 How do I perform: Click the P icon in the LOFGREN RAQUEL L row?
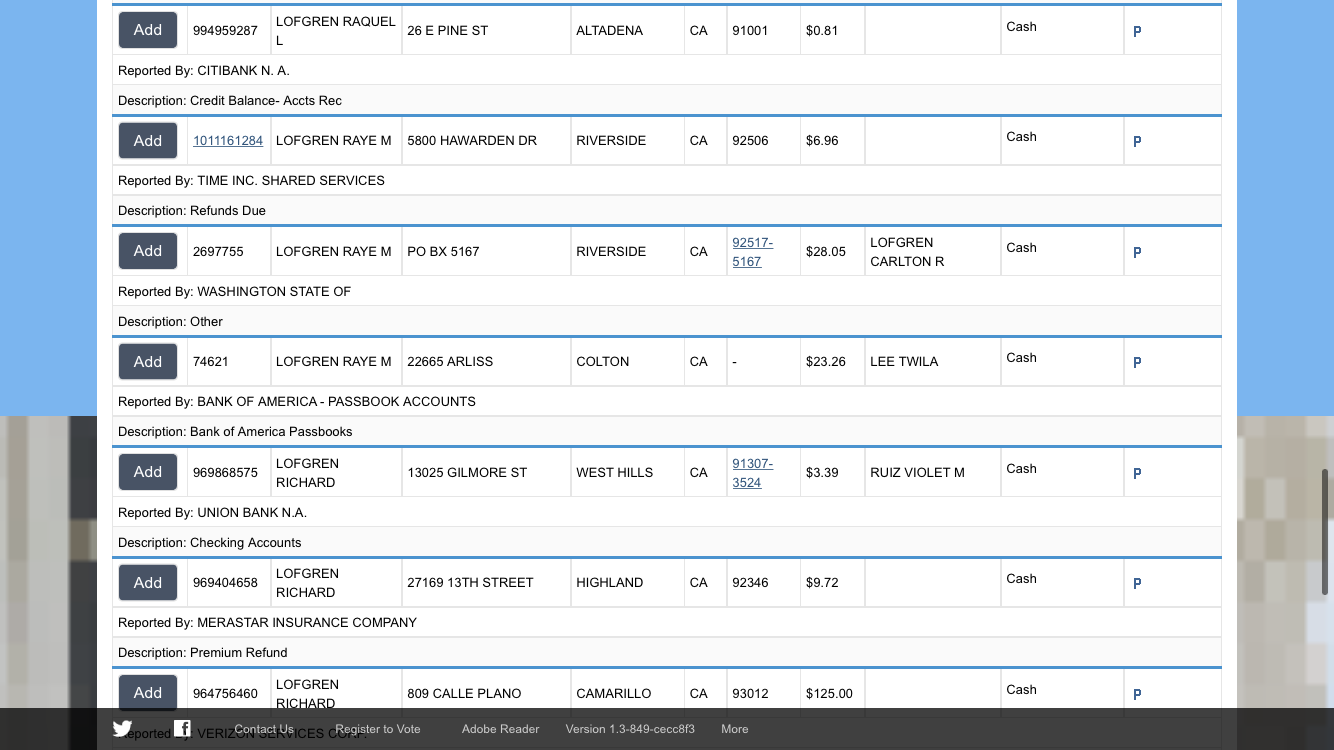pos(1137,32)
